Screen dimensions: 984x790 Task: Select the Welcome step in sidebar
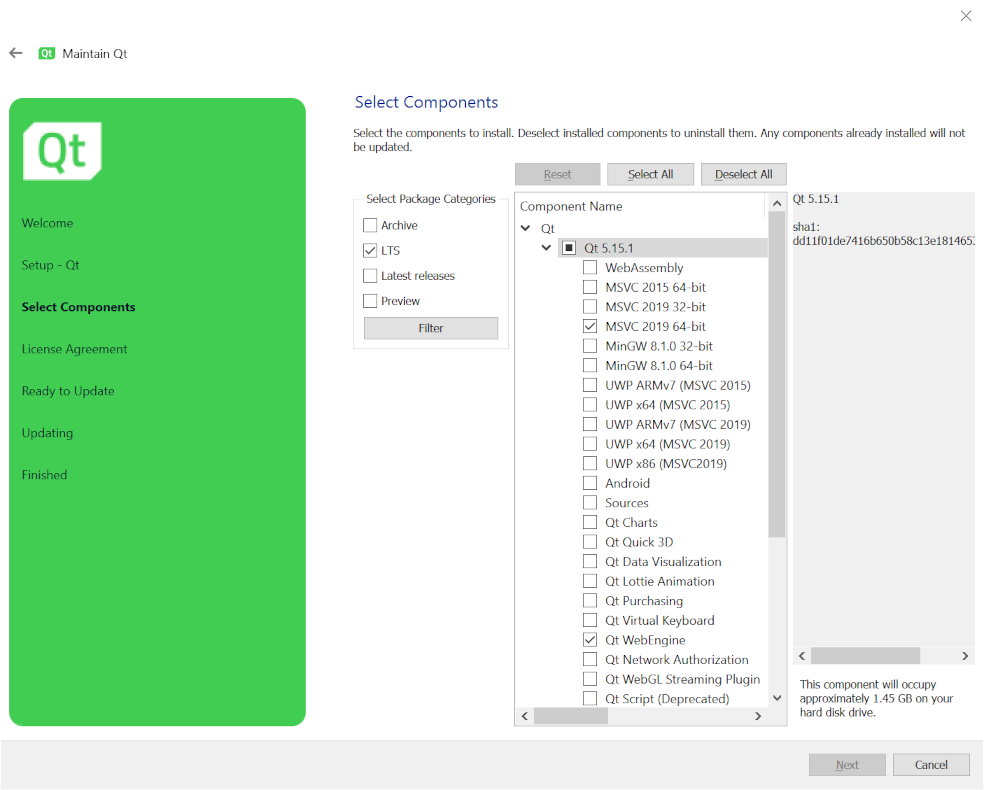(x=48, y=223)
